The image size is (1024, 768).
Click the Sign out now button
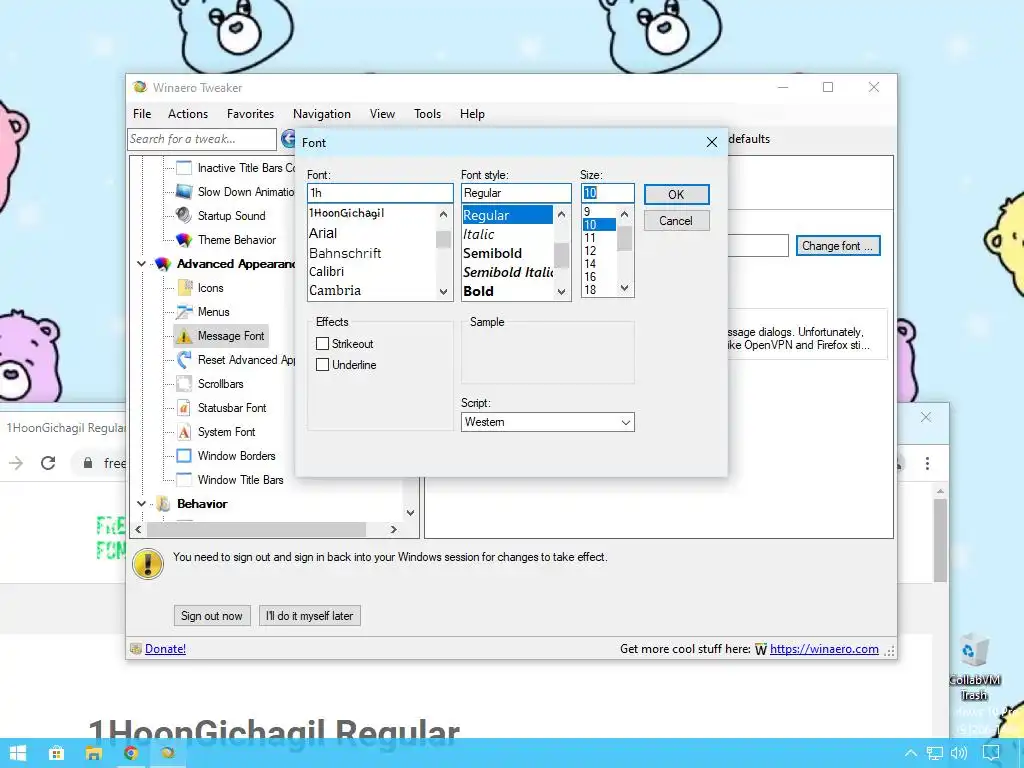click(x=212, y=616)
